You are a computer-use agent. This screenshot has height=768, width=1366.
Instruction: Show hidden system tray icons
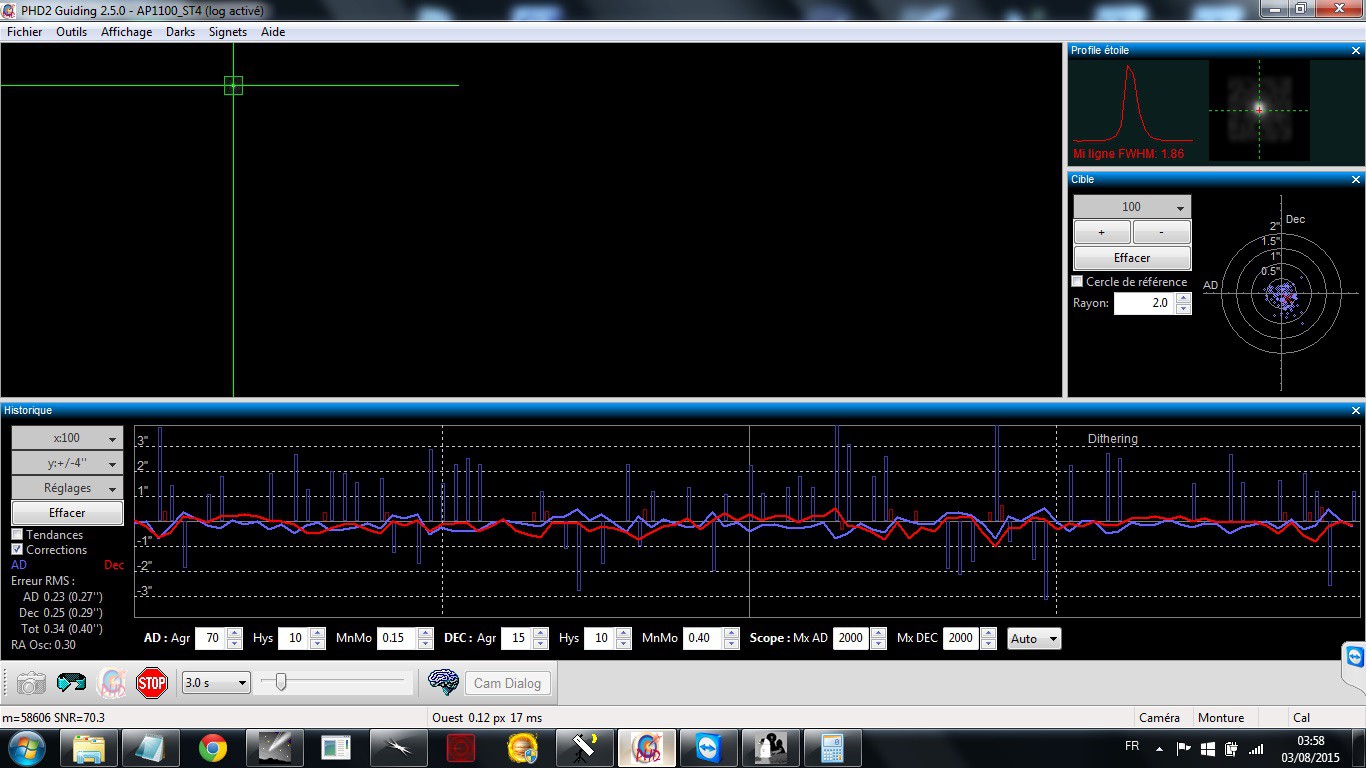tap(1160, 748)
